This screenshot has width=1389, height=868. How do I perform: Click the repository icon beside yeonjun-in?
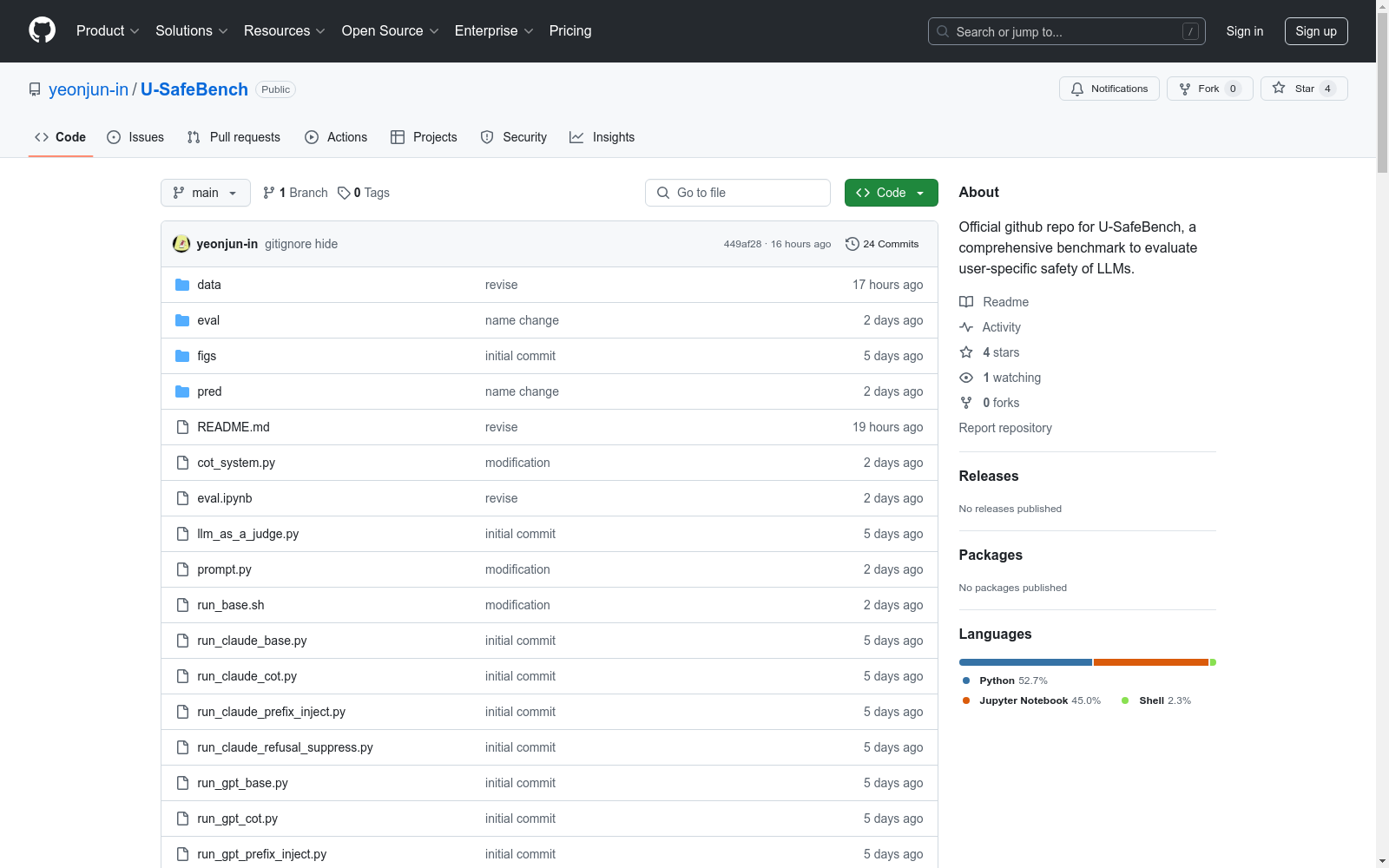click(x=35, y=89)
